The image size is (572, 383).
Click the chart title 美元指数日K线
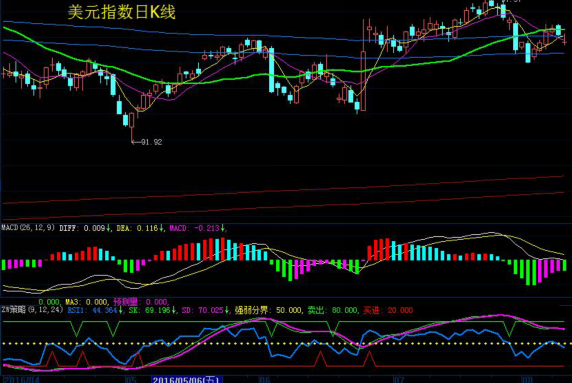point(121,12)
